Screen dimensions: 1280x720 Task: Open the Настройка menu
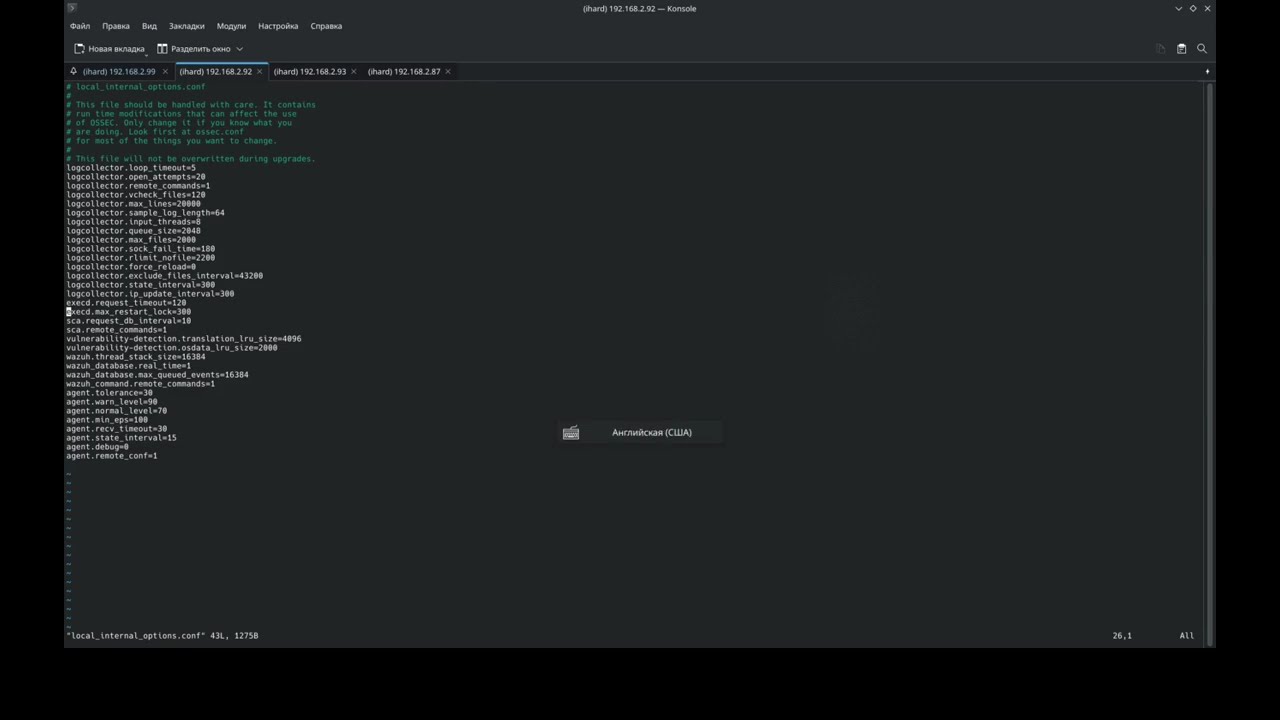pyautogui.click(x=278, y=26)
